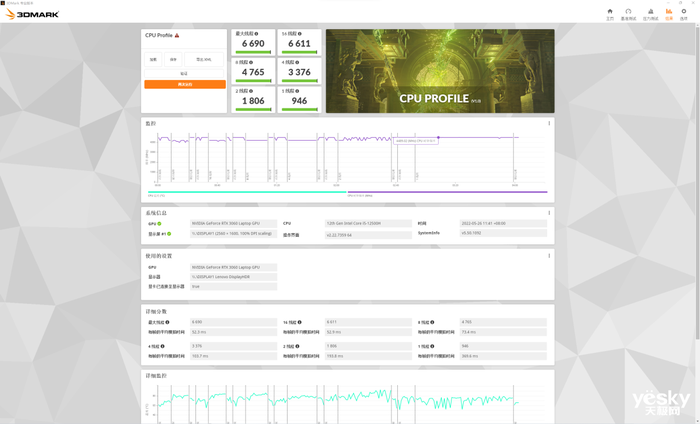Click info icon on 8 threads 4 765 card
Image resolution: width=700 pixels, height=424 pixels.
point(251,62)
